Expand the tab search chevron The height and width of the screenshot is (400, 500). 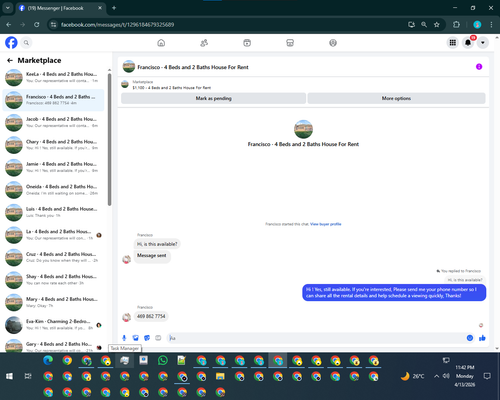click(7, 8)
